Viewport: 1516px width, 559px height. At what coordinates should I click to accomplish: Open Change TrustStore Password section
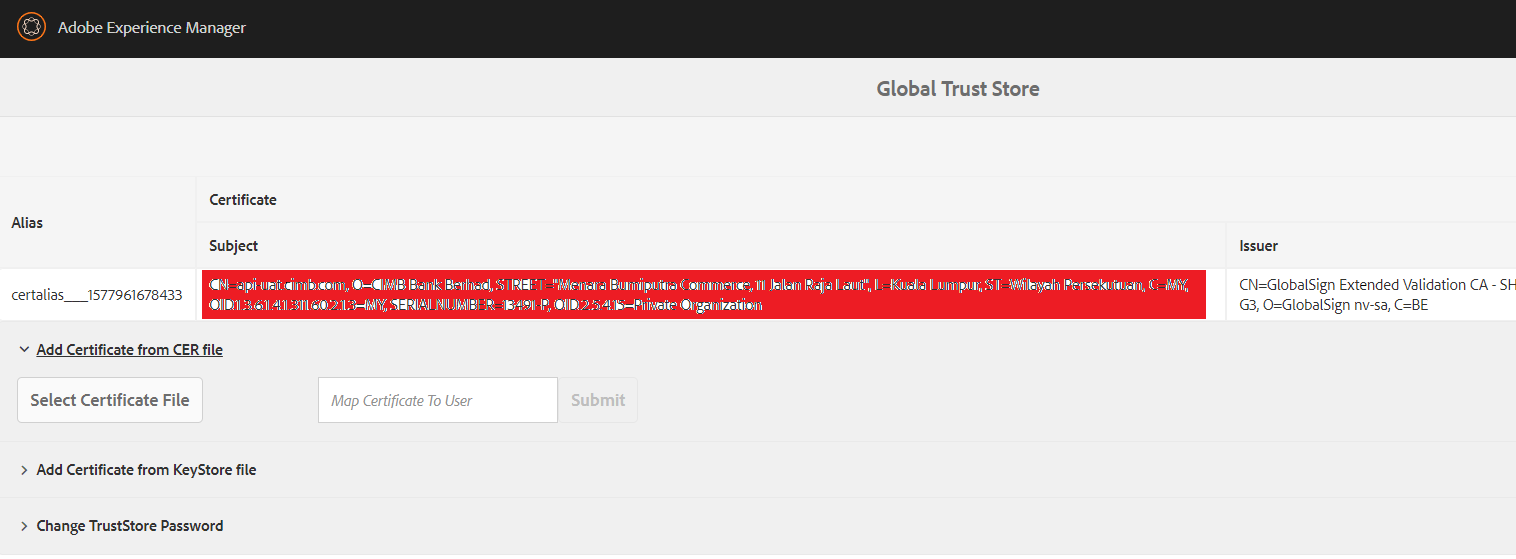click(130, 526)
